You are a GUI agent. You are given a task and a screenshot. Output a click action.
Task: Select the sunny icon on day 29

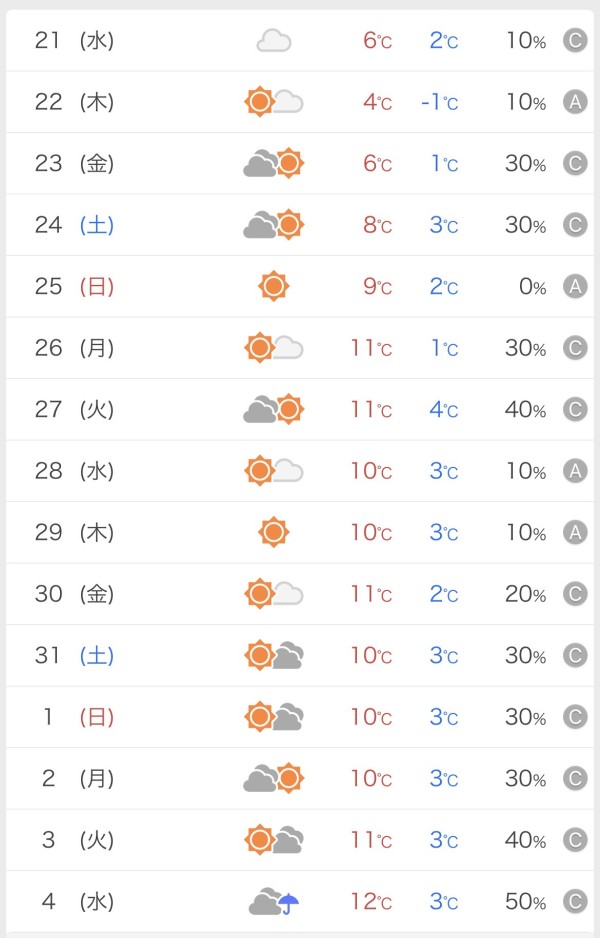click(x=273, y=532)
